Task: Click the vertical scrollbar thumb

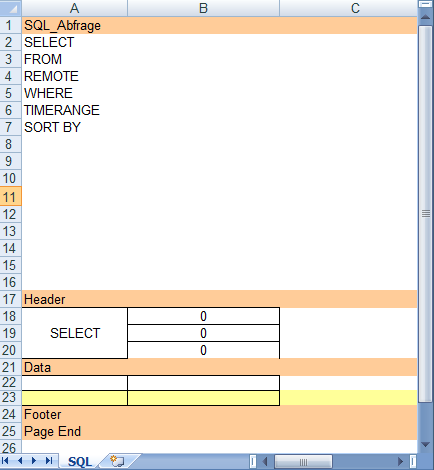Action: tap(425, 213)
